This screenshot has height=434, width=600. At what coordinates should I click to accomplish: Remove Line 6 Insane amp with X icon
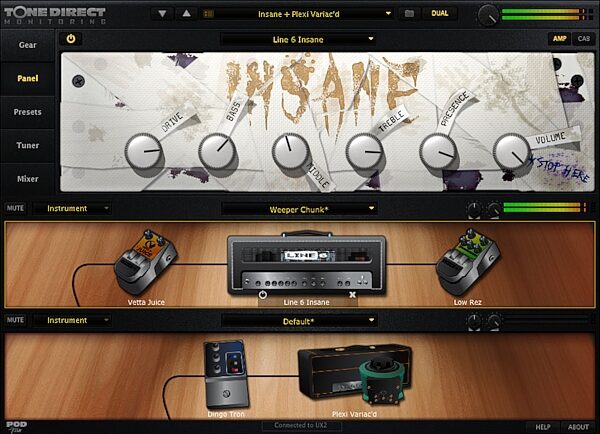352,295
